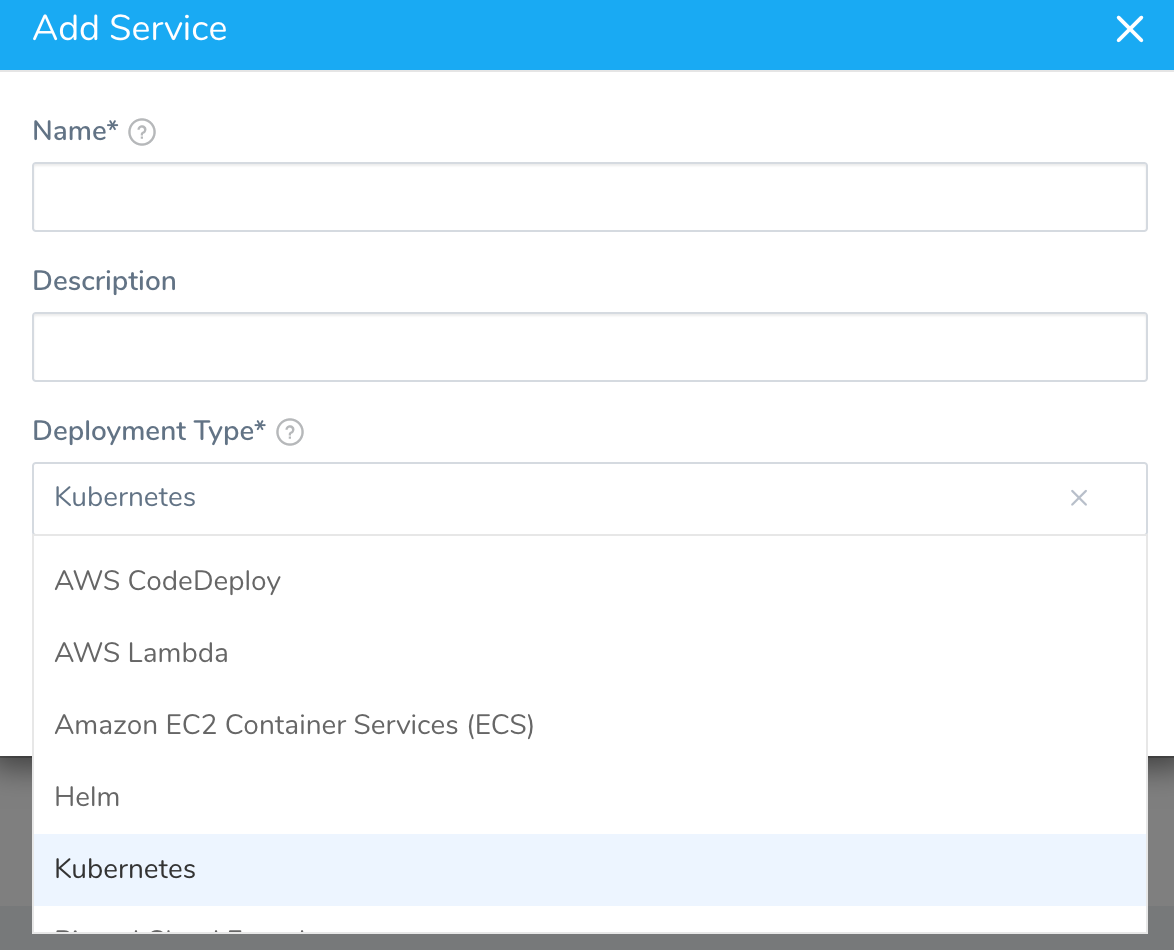Select the Helm deployment type
This screenshot has height=950, width=1174.
coord(589,797)
